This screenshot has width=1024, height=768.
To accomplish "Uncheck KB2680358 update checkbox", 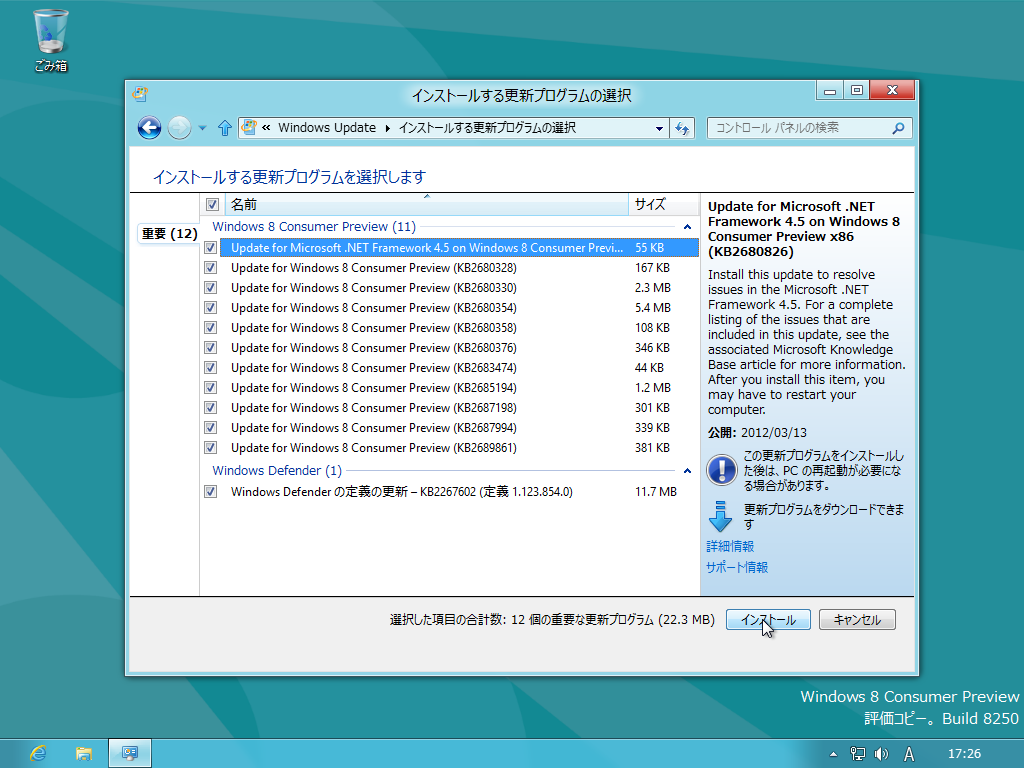I will click(210, 328).
